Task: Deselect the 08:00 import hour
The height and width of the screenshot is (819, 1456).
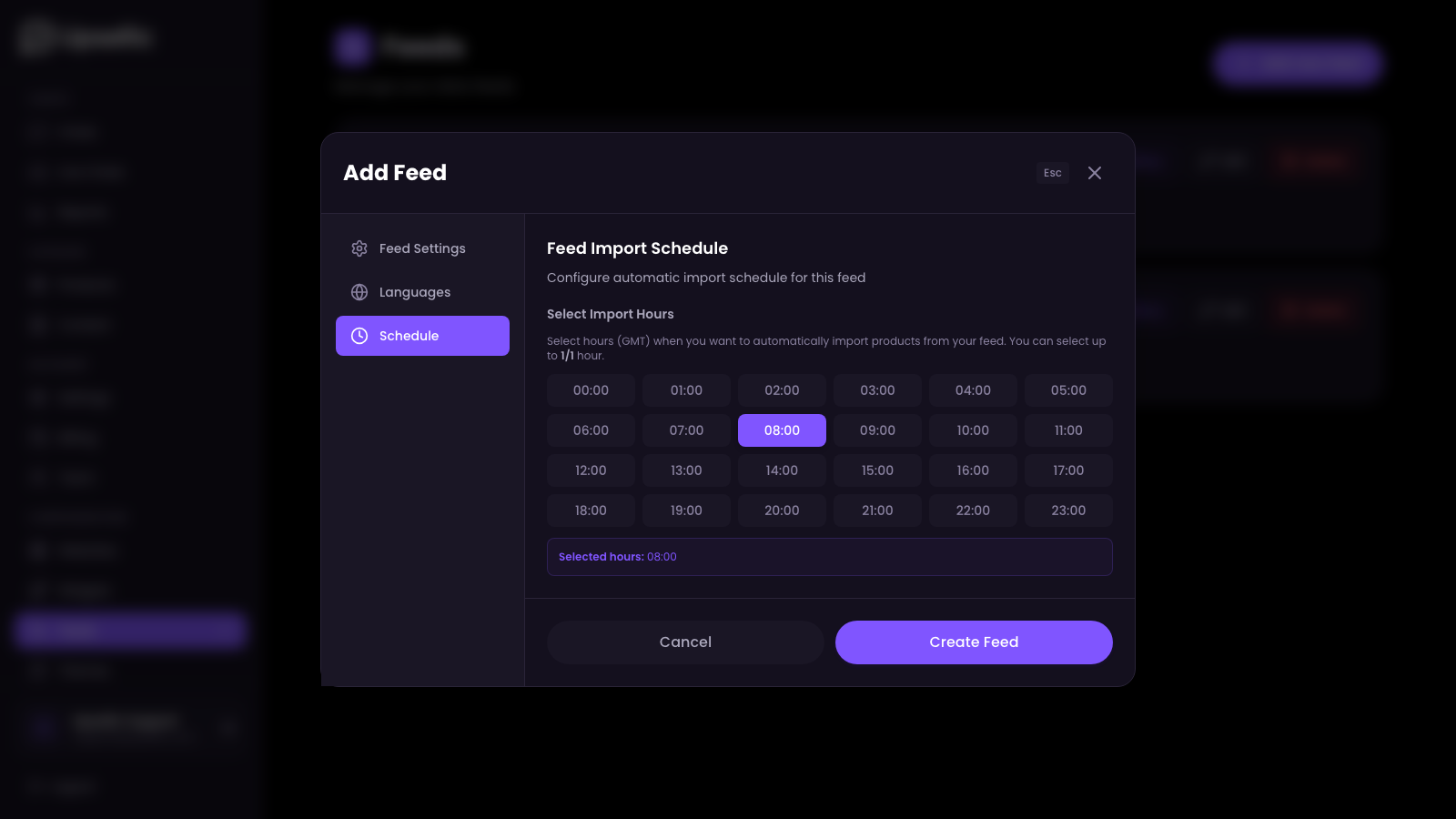Action: tap(782, 430)
